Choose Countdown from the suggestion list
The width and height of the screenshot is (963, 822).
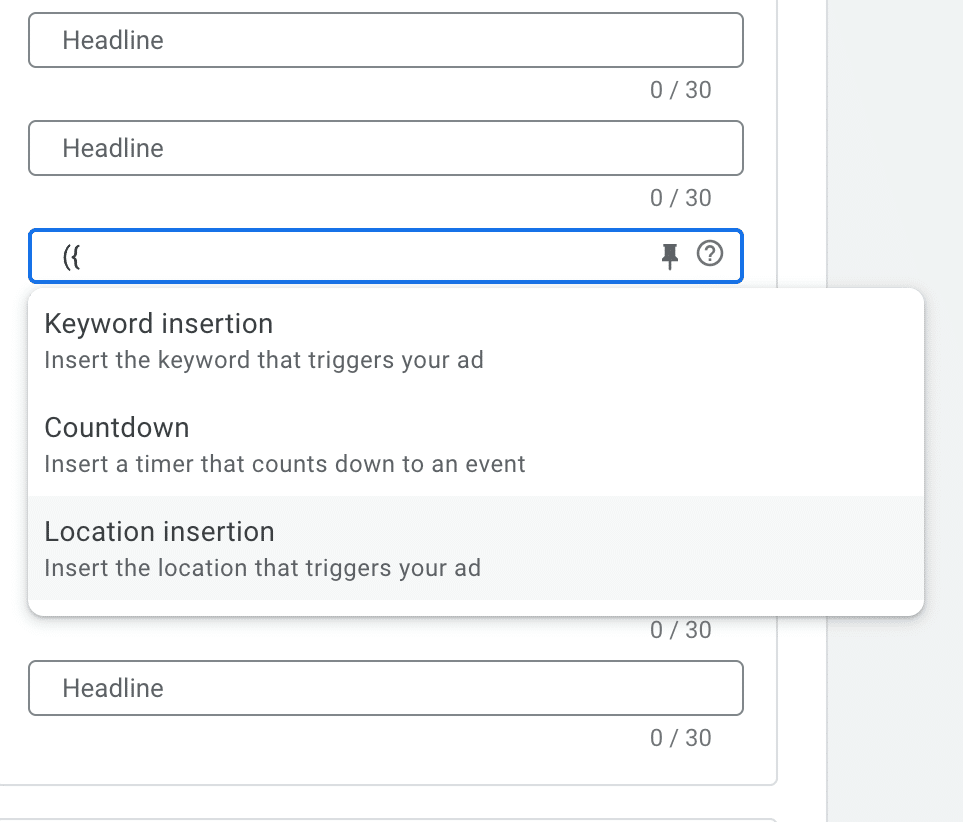click(117, 428)
